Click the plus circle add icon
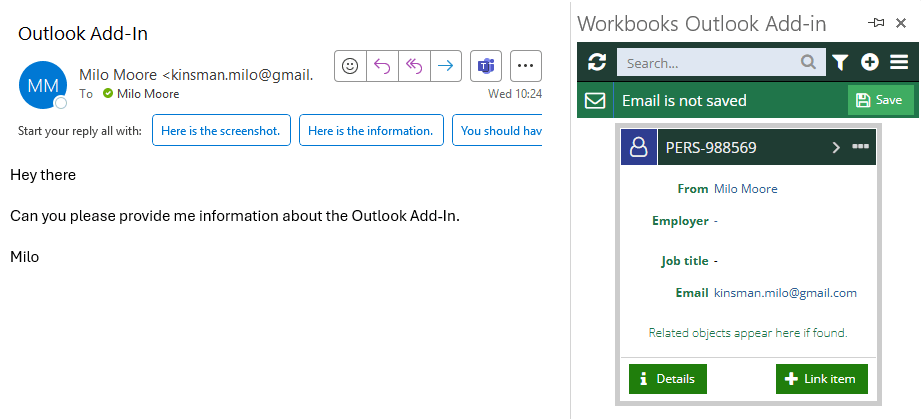Viewport: 921px width, 419px height. click(x=870, y=62)
